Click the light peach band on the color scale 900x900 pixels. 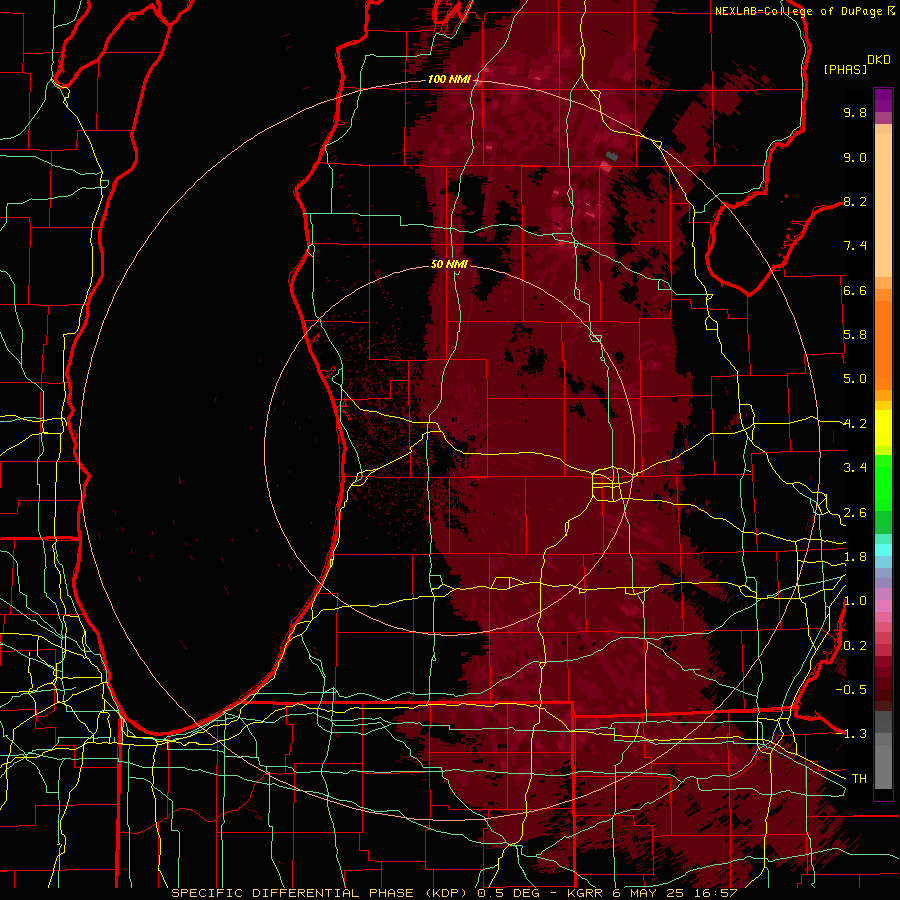[x=883, y=205]
